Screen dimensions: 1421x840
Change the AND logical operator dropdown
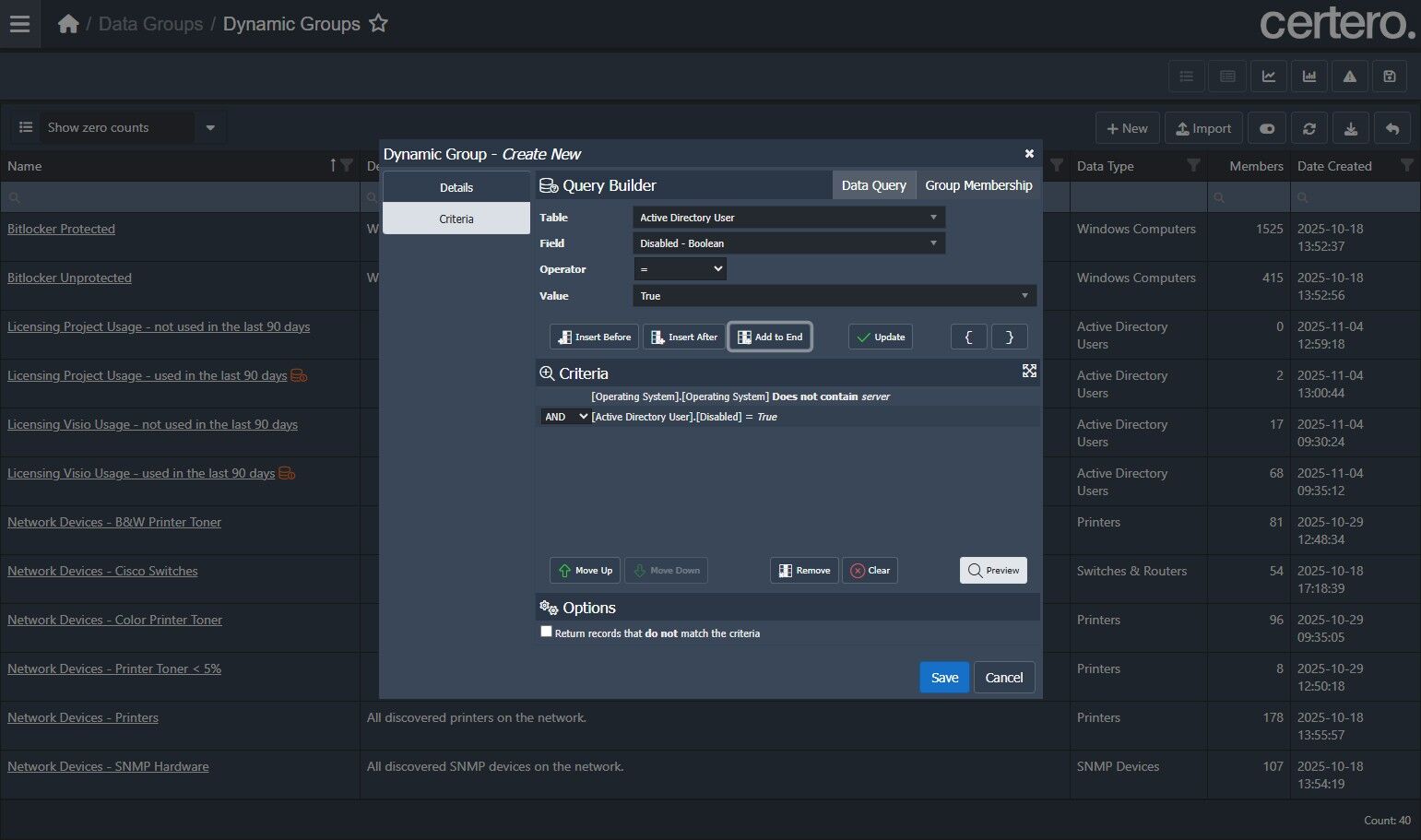coord(565,417)
